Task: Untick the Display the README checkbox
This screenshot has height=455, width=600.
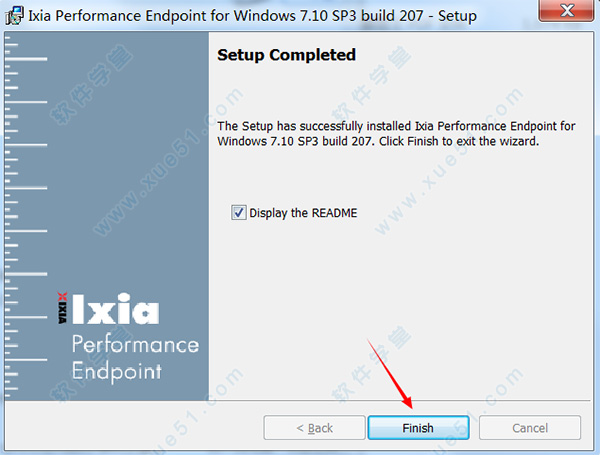Action: 238,212
